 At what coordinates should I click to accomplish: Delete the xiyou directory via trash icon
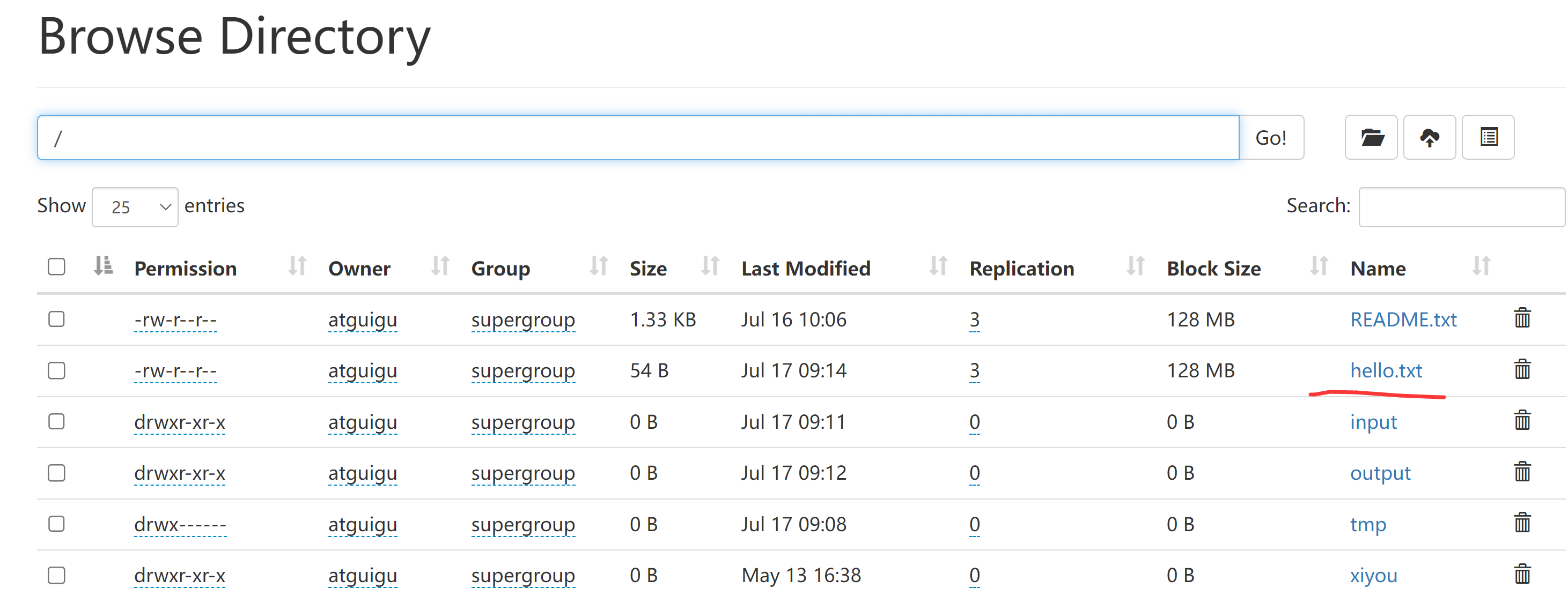point(1522,574)
